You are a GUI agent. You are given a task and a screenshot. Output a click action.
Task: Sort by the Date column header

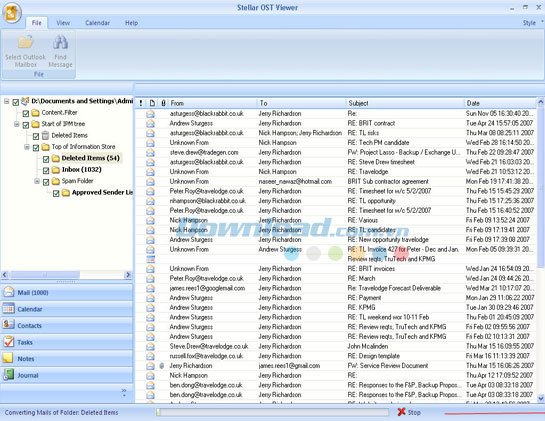(501, 103)
